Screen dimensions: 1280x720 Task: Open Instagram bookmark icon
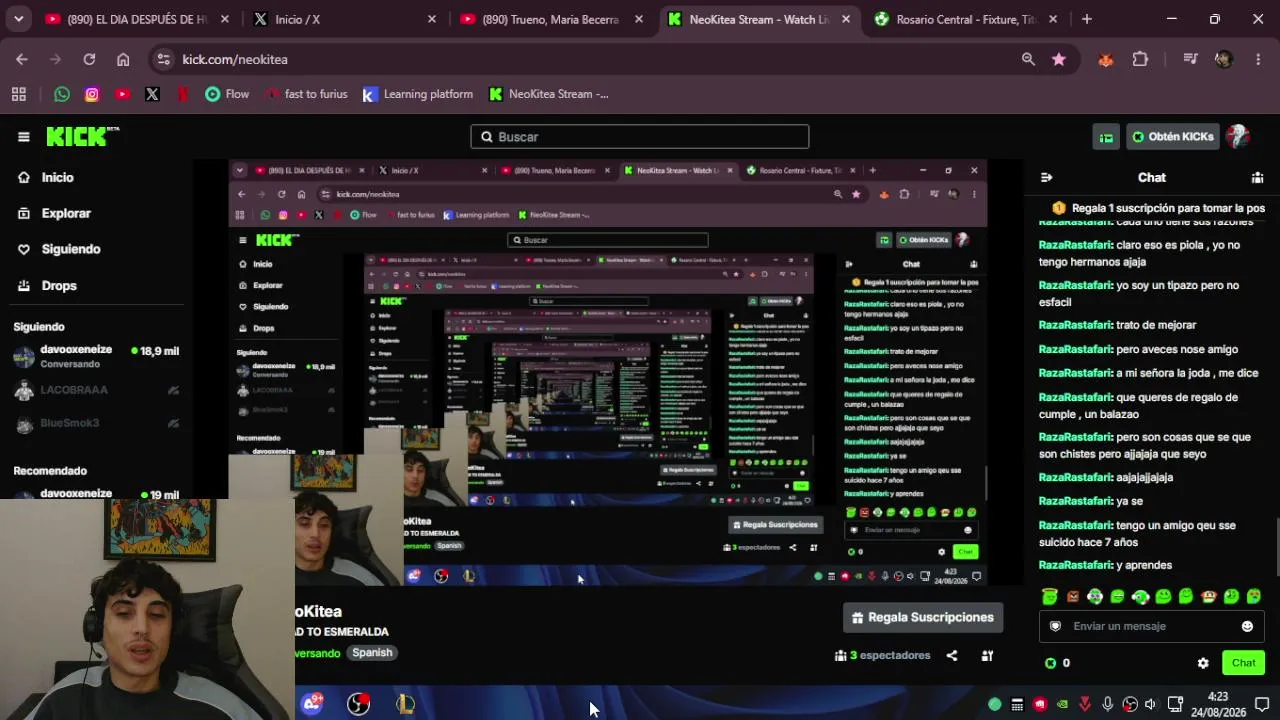[x=92, y=94]
